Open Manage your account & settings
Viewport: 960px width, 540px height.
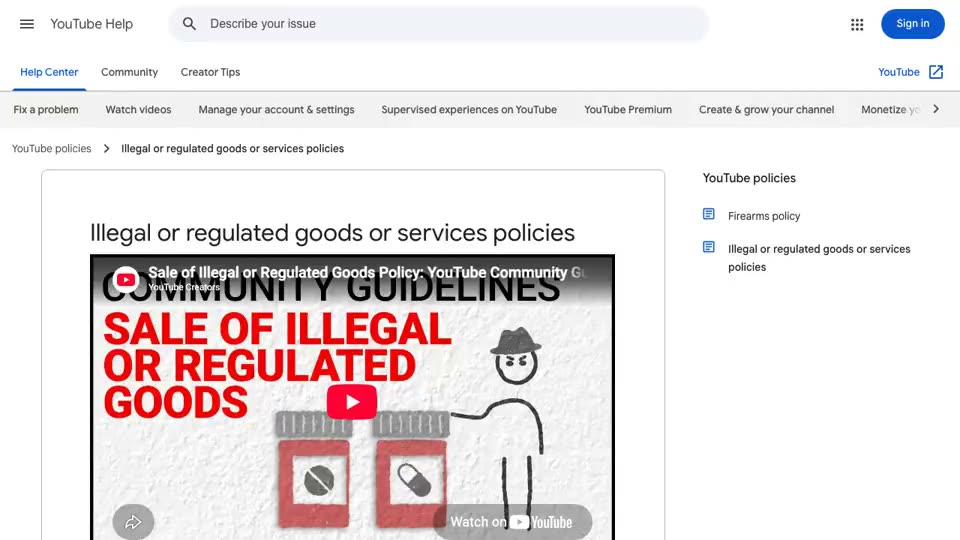coord(276,110)
